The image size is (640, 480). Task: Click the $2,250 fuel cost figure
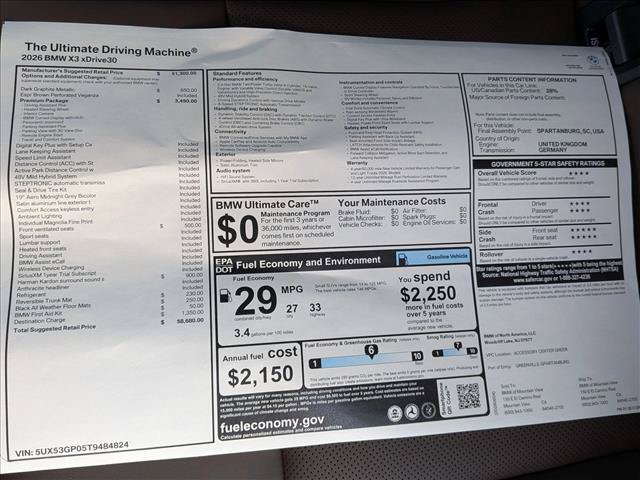click(x=428, y=294)
